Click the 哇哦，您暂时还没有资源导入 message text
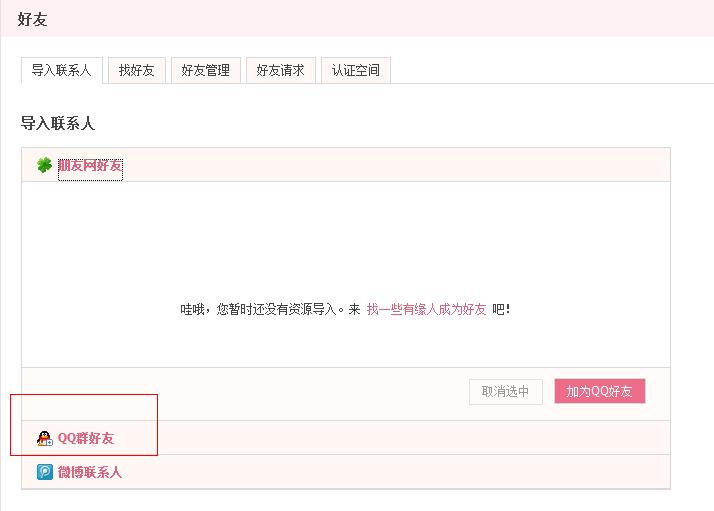Screen dimensions: 714x511 [259, 310]
